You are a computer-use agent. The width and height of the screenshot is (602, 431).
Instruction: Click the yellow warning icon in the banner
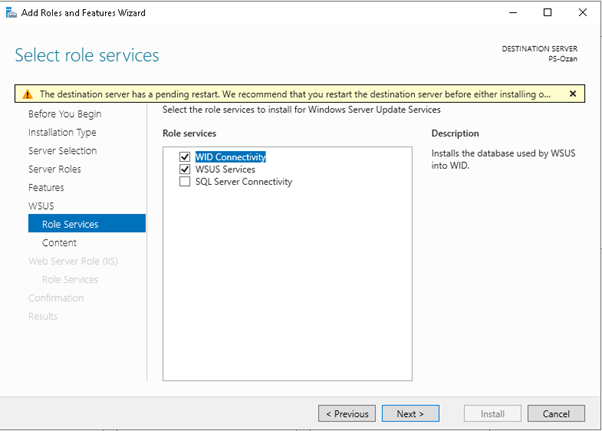tap(26, 94)
